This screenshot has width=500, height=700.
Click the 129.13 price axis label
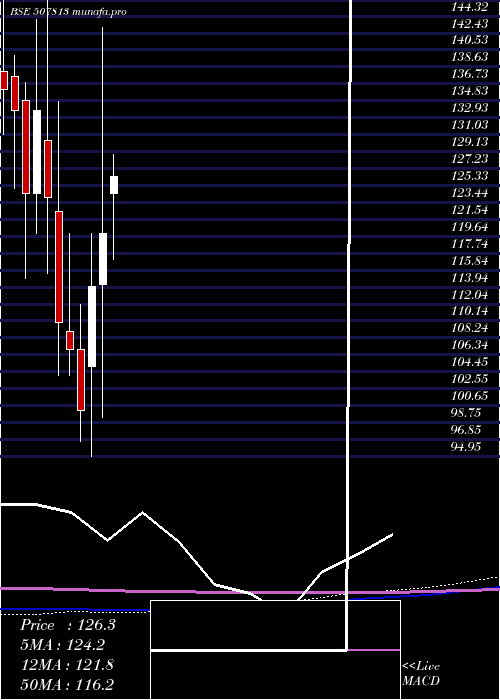coord(470,142)
